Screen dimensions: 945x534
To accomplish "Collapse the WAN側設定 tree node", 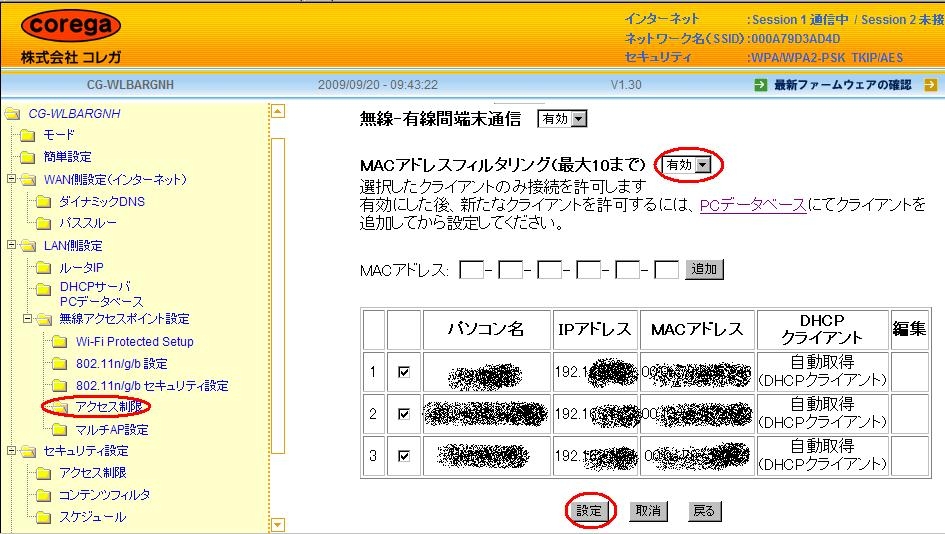I will pyautogui.click(x=11, y=179).
